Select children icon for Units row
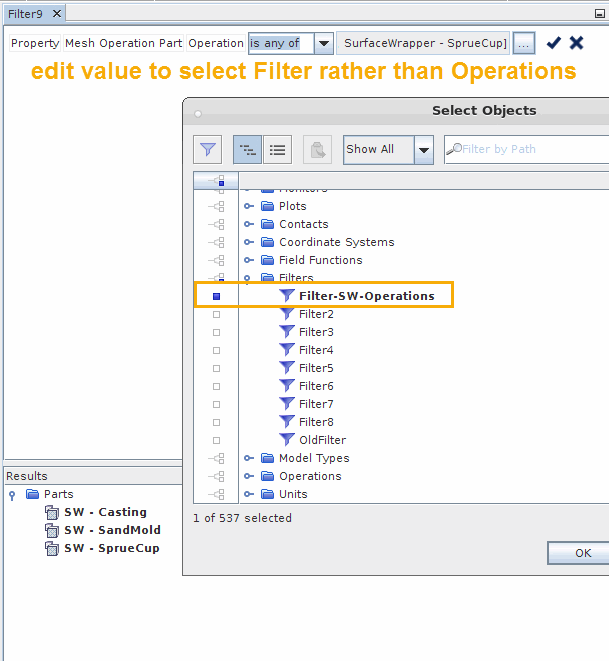610x661 pixels. tap(216, 494)
